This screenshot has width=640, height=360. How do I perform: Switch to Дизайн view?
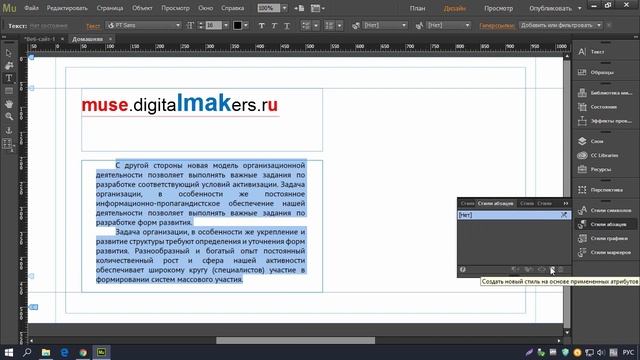(454, 8)
